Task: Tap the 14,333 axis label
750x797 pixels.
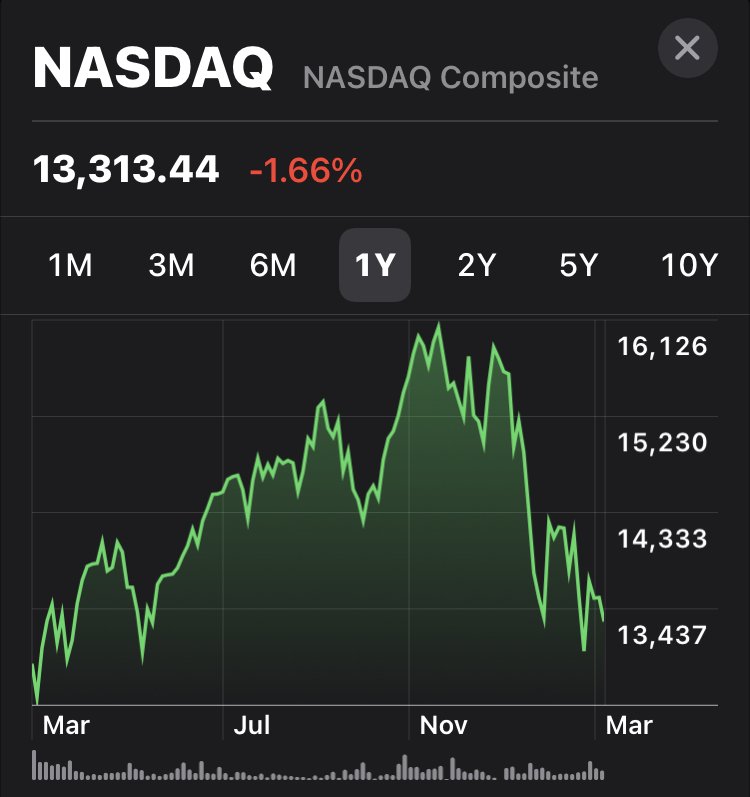Action: pos(662,539)
